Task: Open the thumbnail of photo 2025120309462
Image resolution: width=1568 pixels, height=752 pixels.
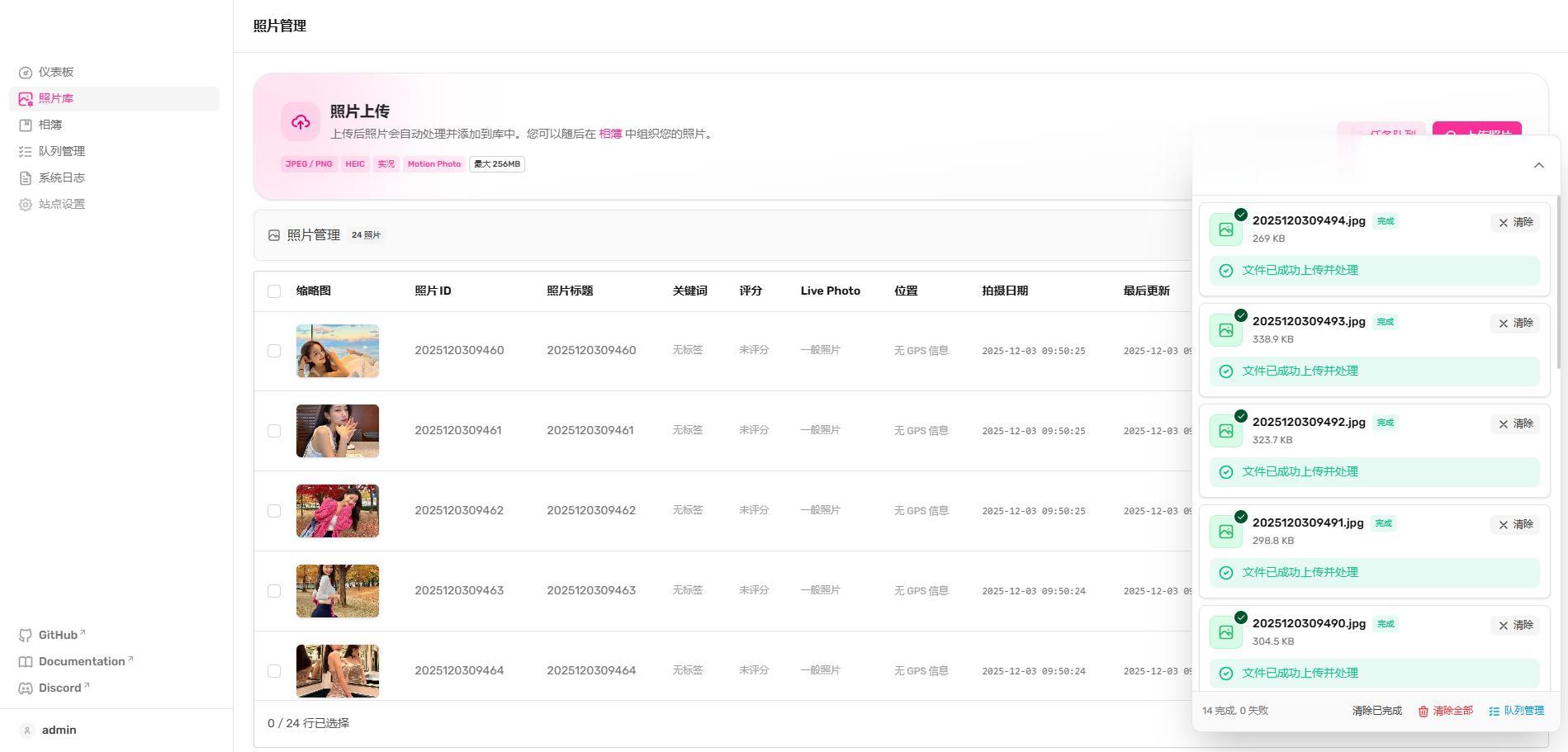Action: 338,511
